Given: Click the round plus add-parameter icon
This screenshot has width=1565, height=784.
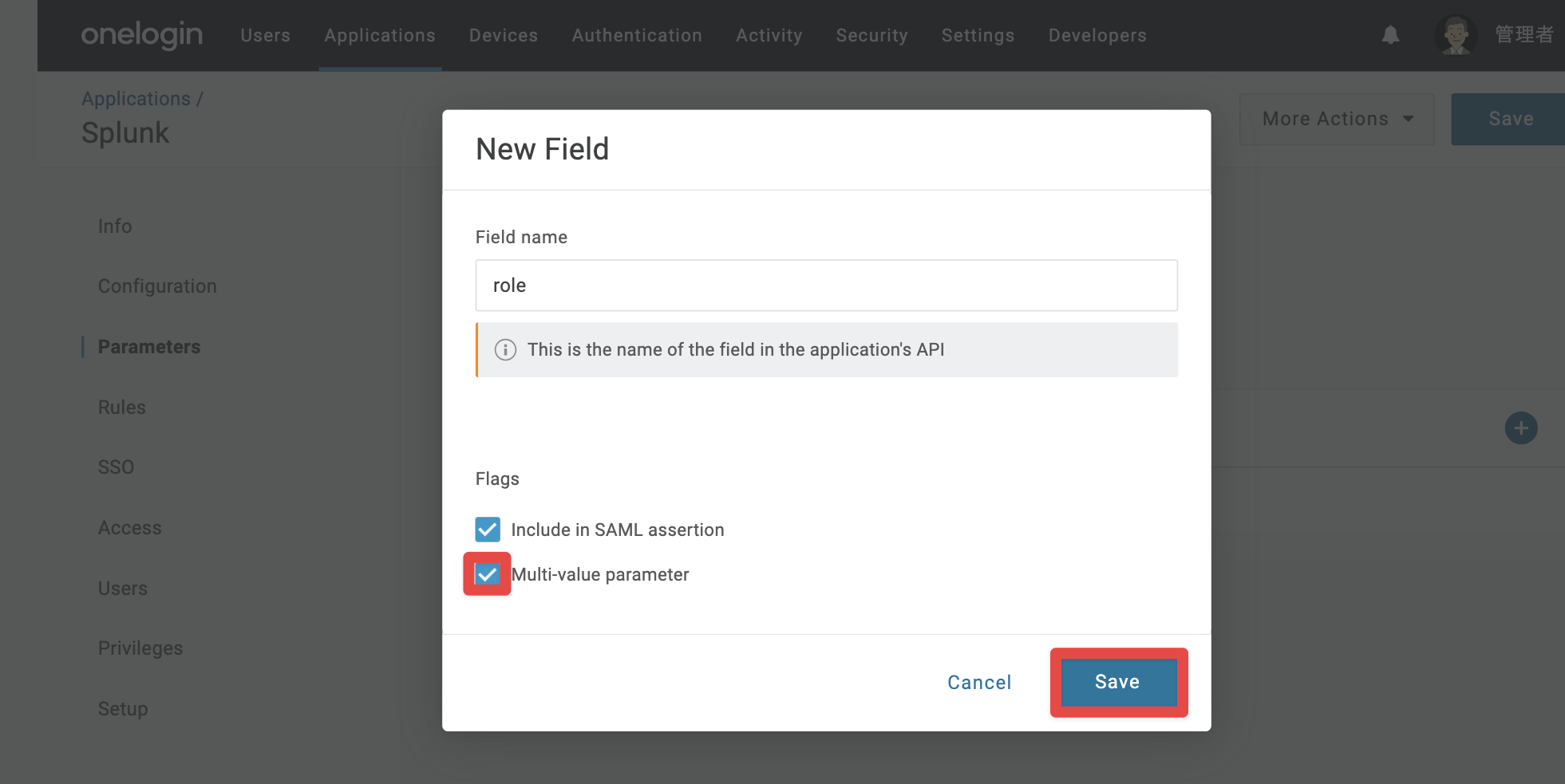Looking at the screenshot, I should coord(1521,428).
